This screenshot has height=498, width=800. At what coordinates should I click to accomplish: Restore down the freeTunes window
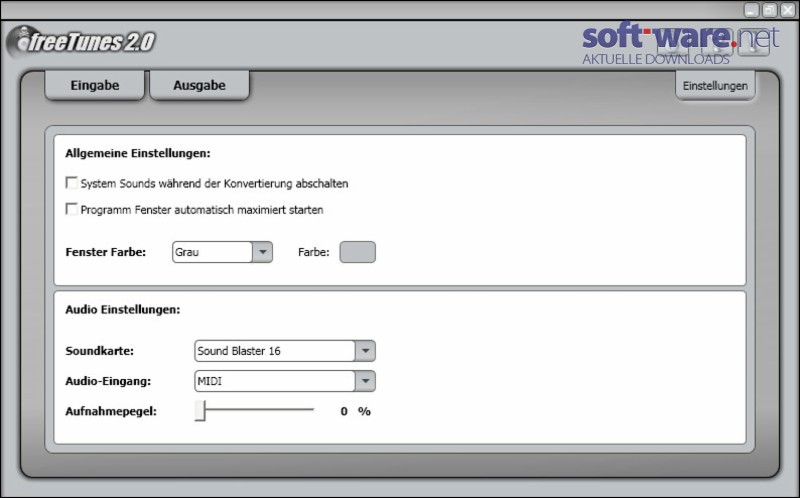pyautogui.click(x=769, y=10)
